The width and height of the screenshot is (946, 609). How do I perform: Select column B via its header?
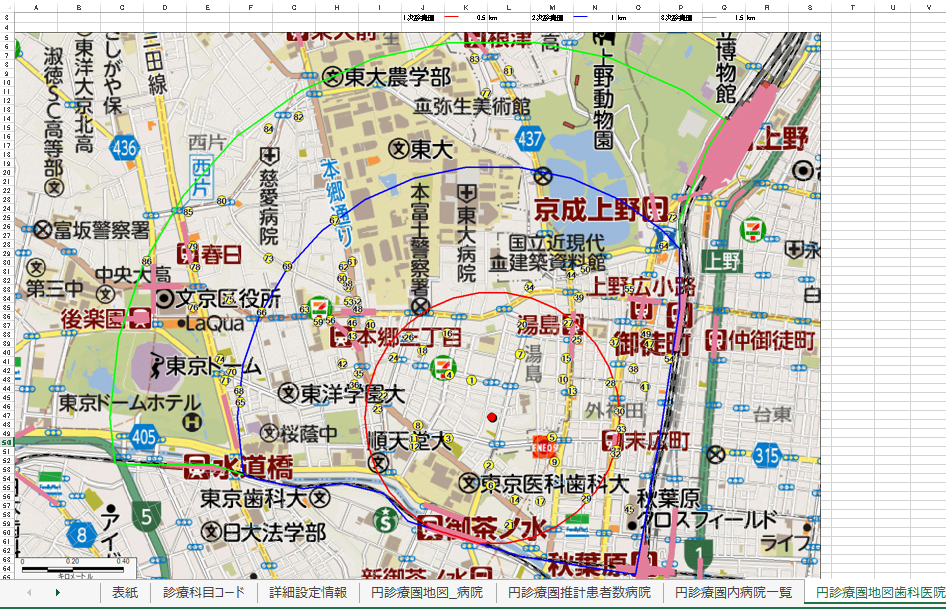[79, 7]
